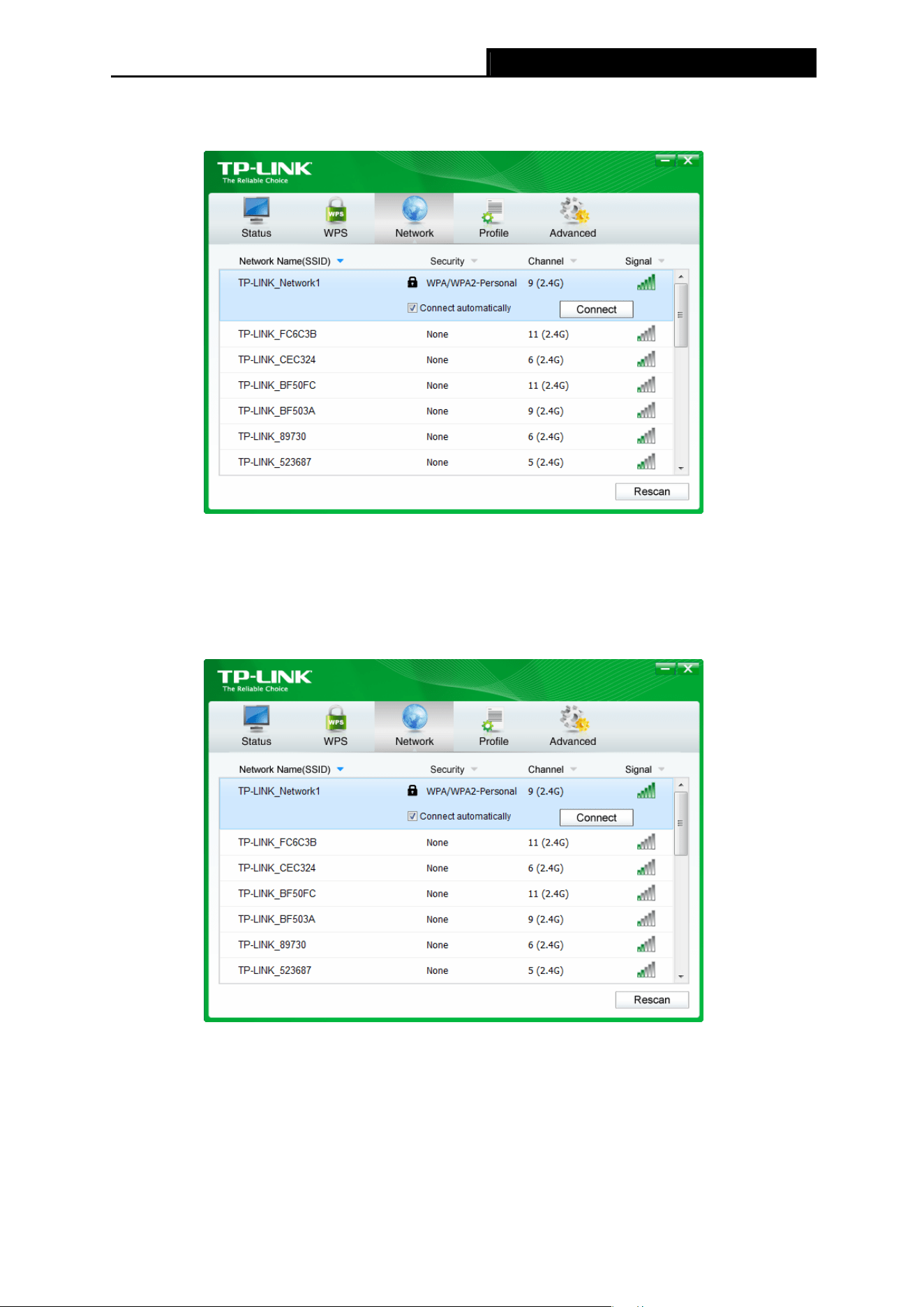Click the scroll up arrow in lower network list
The image size is (924, 1307).
pos(681,785)
